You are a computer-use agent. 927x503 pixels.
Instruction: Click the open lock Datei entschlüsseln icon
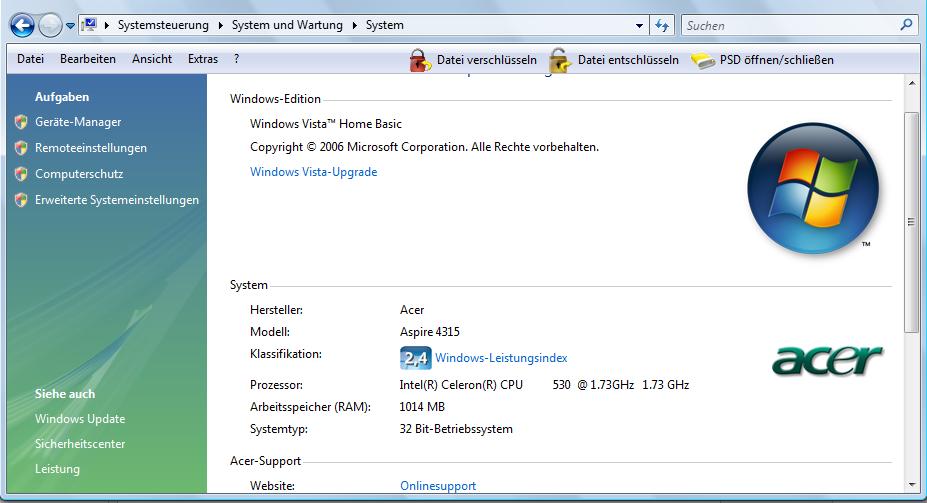click(560, 60)
